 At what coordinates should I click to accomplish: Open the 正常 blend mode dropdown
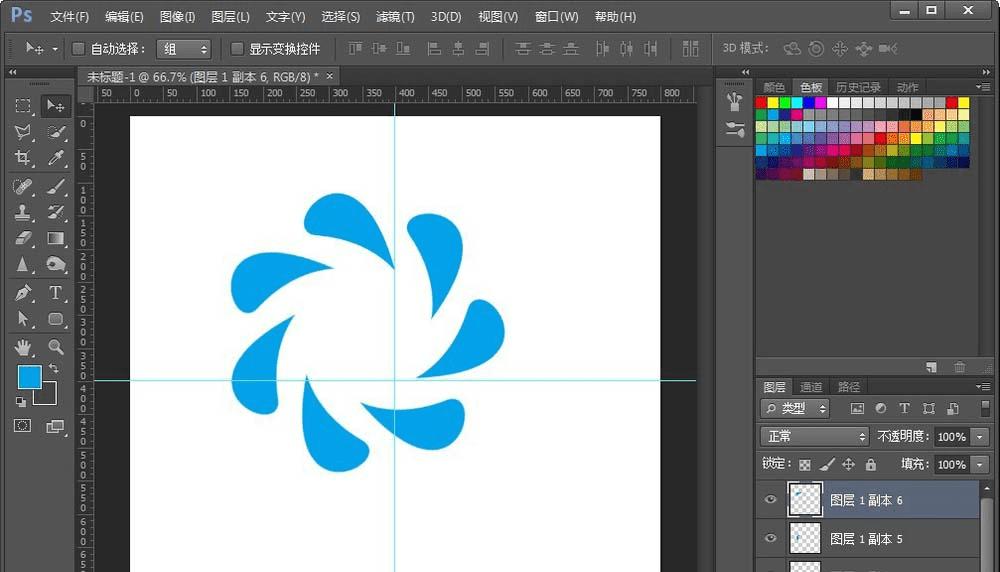(x=814, y=437)
